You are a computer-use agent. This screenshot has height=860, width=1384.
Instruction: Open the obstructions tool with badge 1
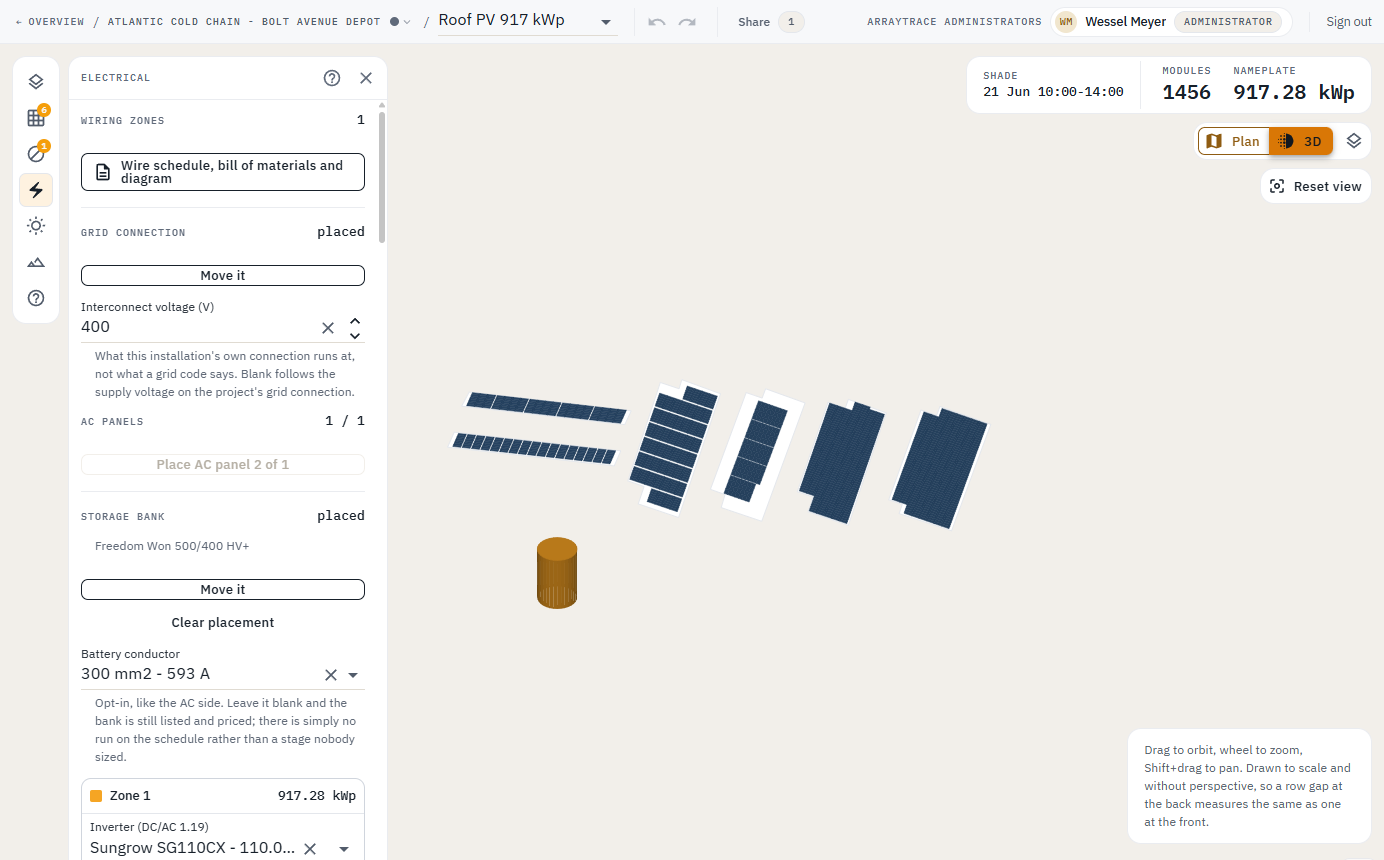point(36,154)
